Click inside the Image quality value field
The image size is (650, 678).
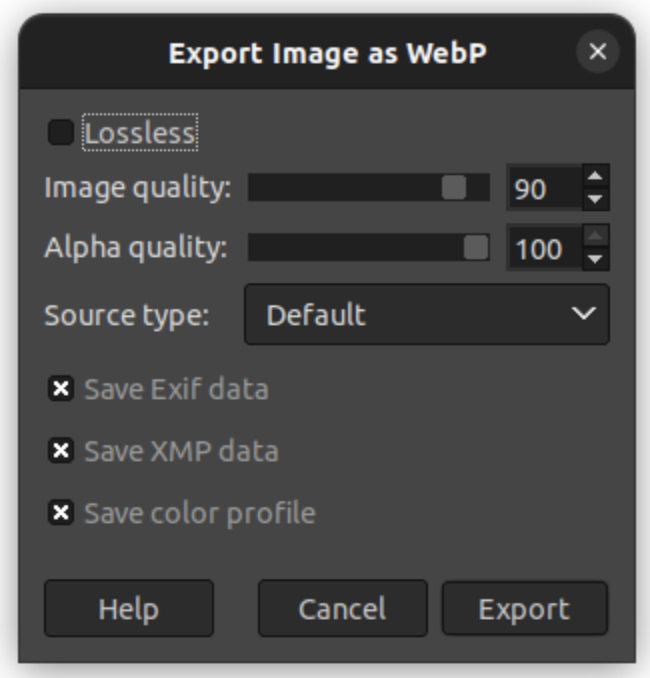(542, 188)
